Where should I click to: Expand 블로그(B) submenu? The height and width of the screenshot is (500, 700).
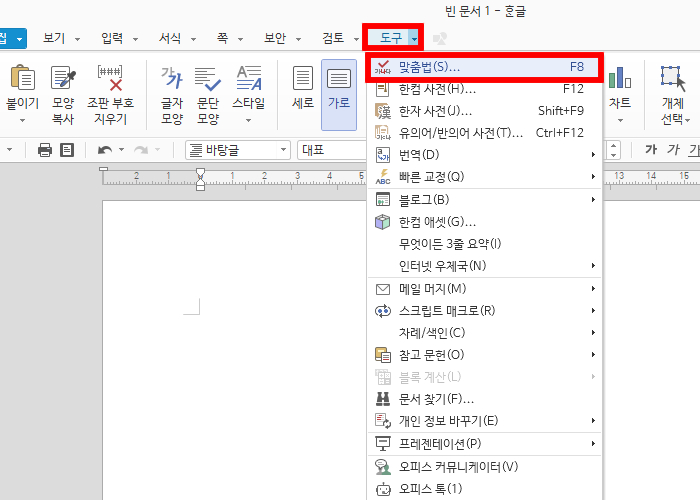pos(484,200)
